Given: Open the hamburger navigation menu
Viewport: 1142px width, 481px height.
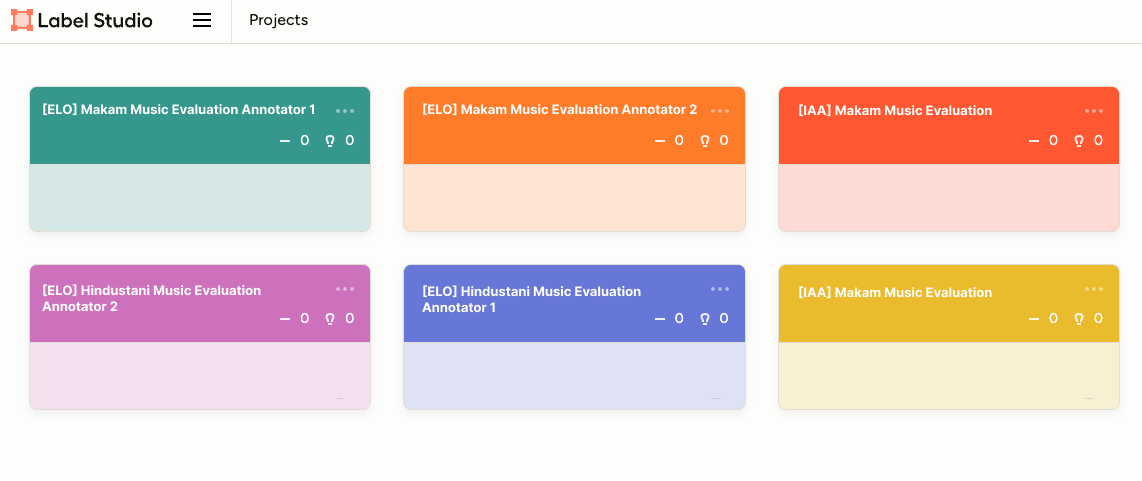Looking at the screenshot, I should tap(202, 20).
